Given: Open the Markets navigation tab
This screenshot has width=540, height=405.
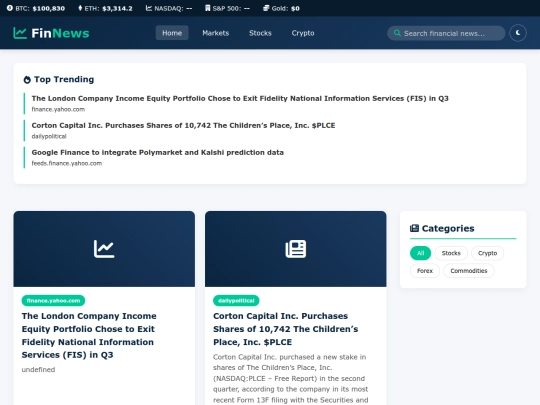Looking at the screenshot, I should (x=216, y=33).
